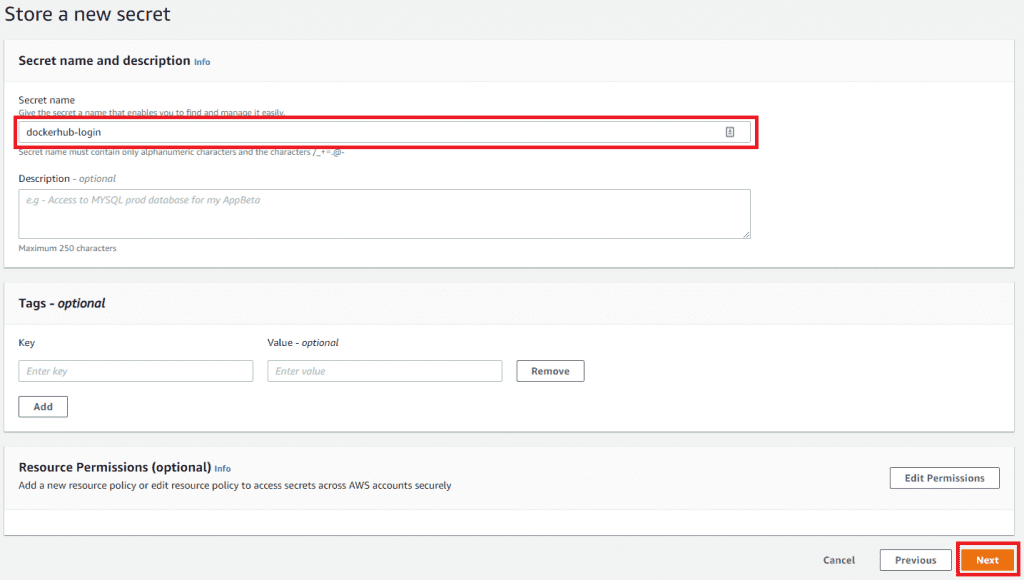Click the "Key" label in Tags
Image resolution: width=1024 pixels, height=580 pixels.
point(27,342)
